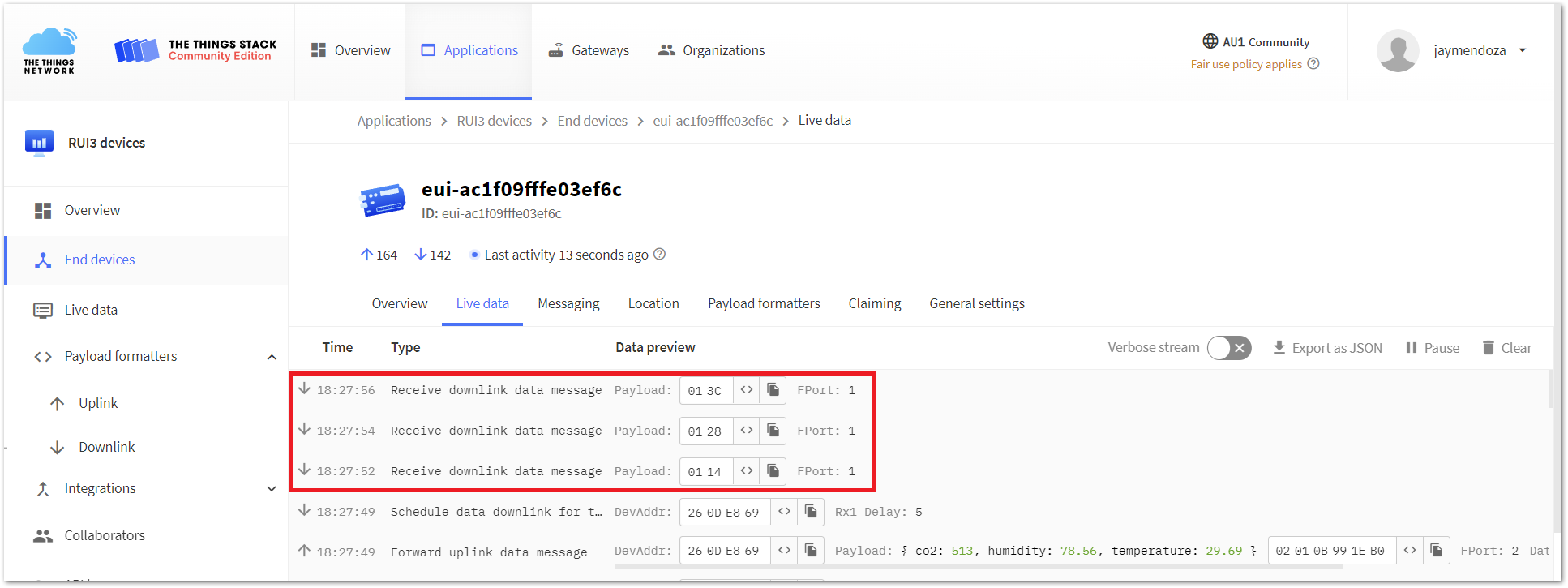Pause the live data stream
The height and width of the screenshot is (588, 1568).
[x=1433, y=348]
